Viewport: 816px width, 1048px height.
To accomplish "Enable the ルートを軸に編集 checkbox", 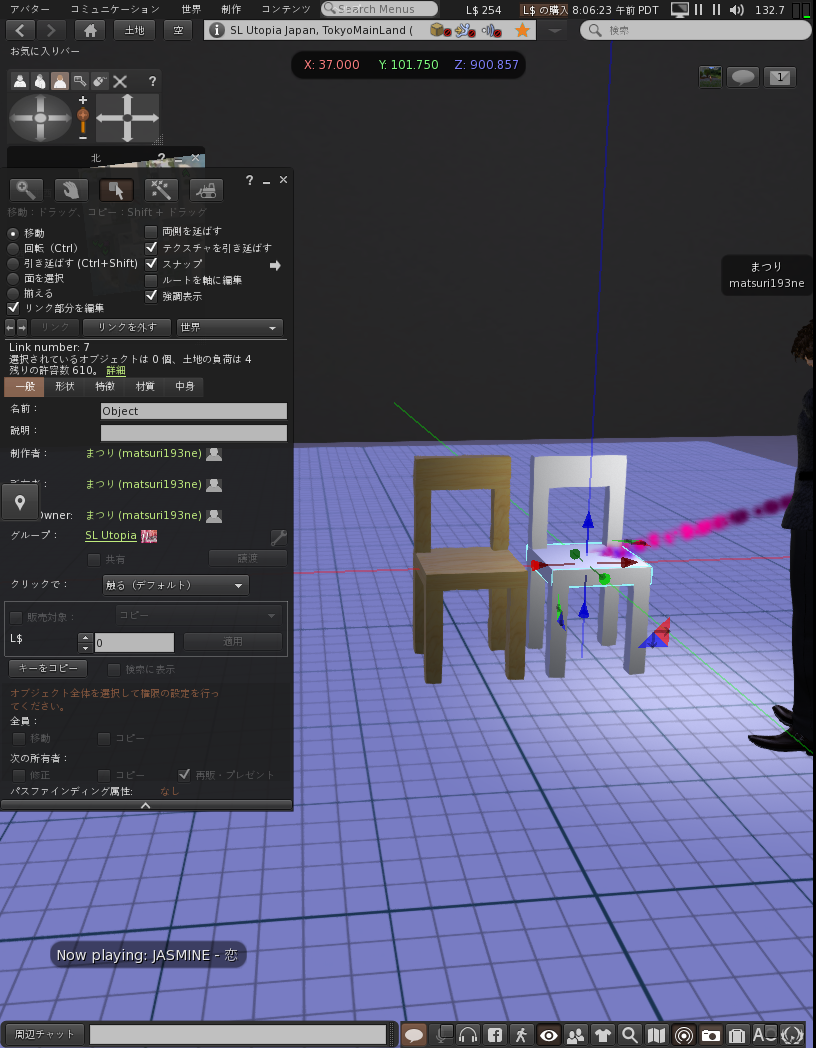I will point(151,280).
